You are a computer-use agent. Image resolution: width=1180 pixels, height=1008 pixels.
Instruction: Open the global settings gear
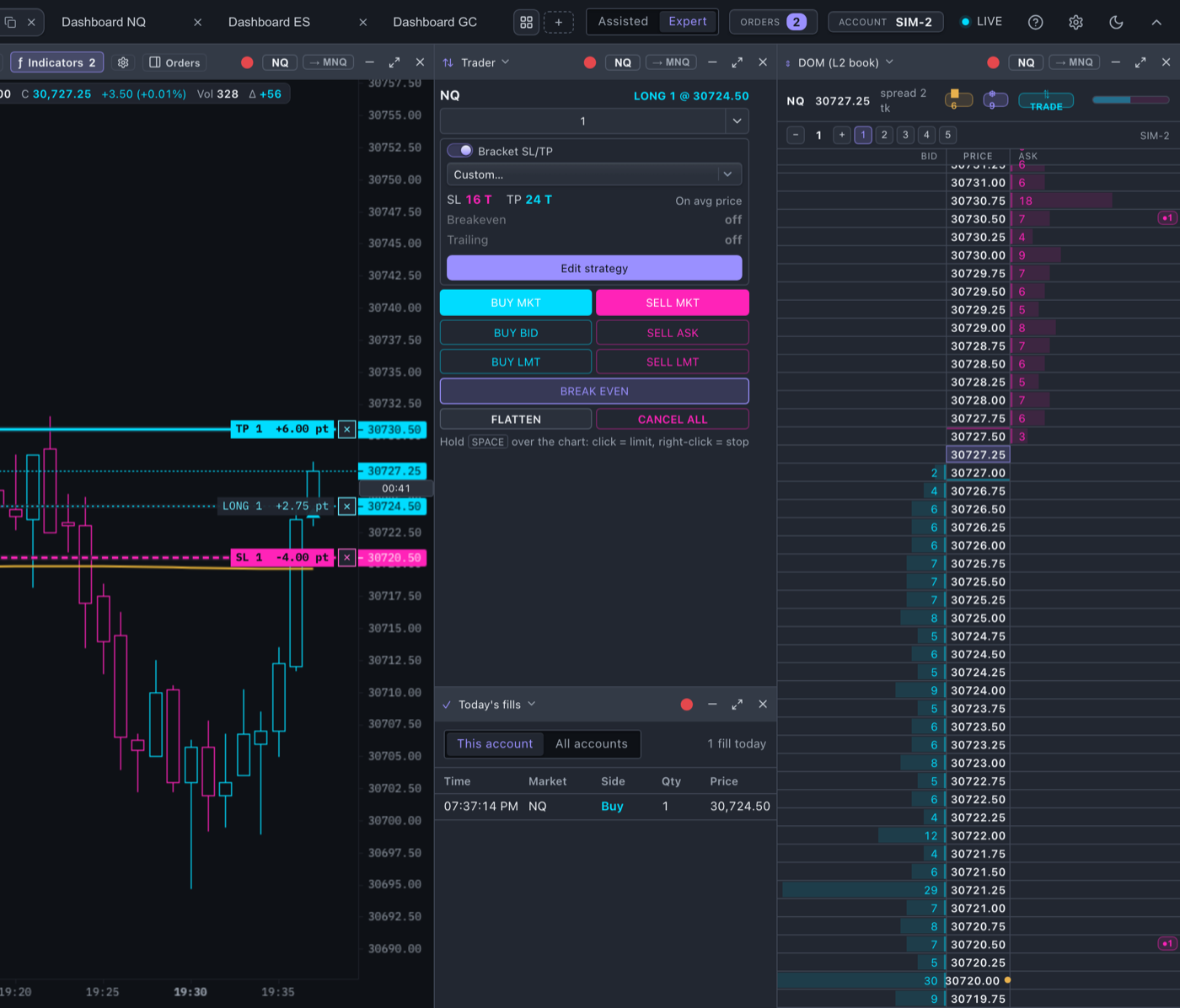(x=1075, y=23)
